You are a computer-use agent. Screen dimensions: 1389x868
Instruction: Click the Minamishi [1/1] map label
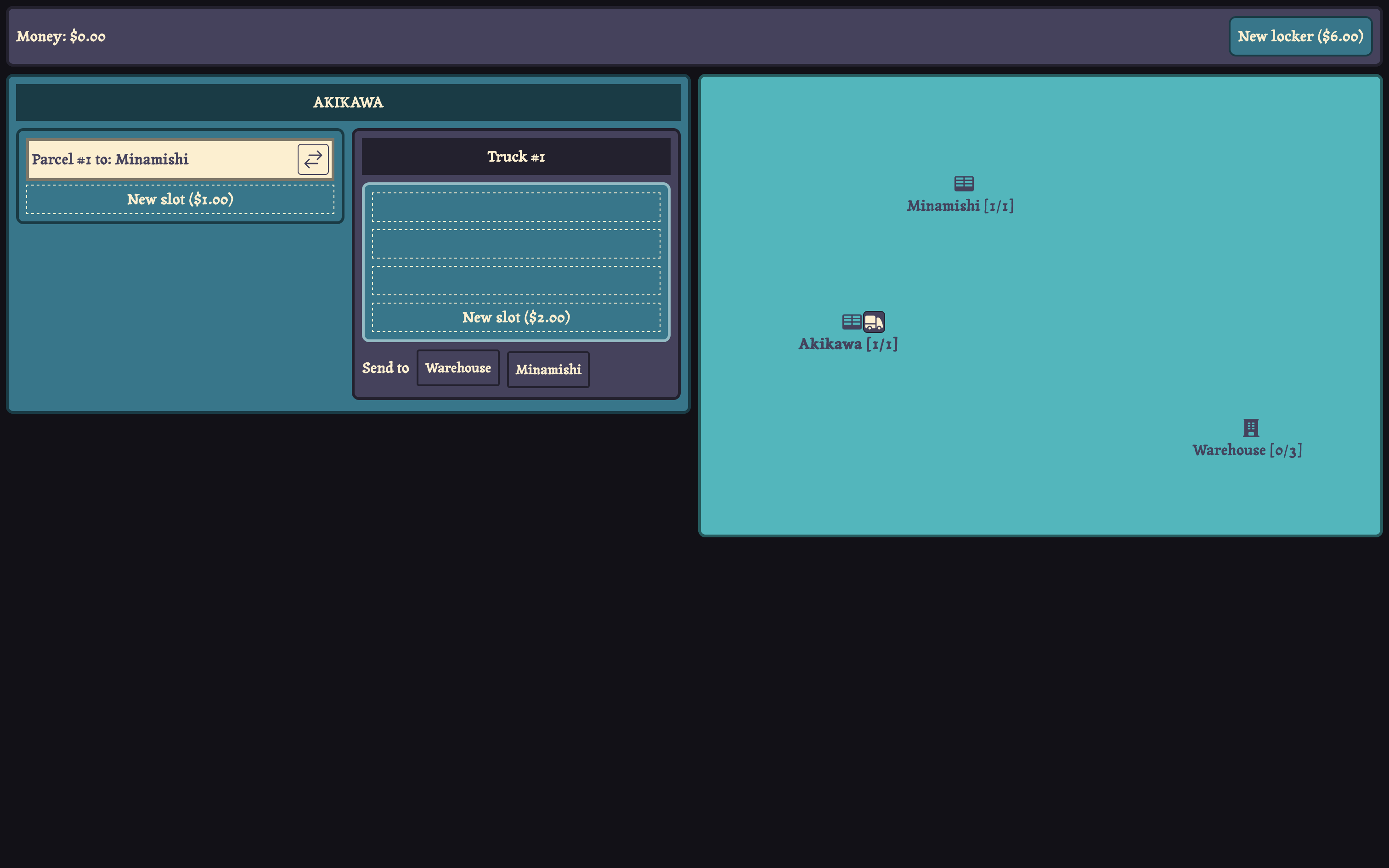960,206
